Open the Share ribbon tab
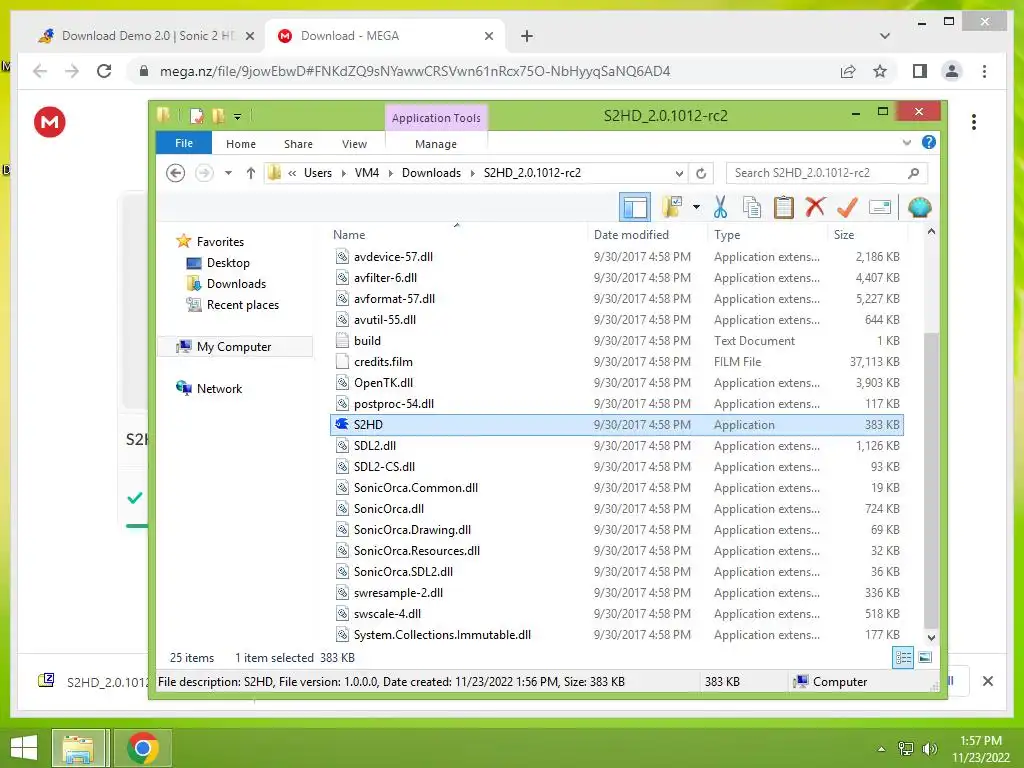This screenshot has width=1024, height=768. point(298,144)
